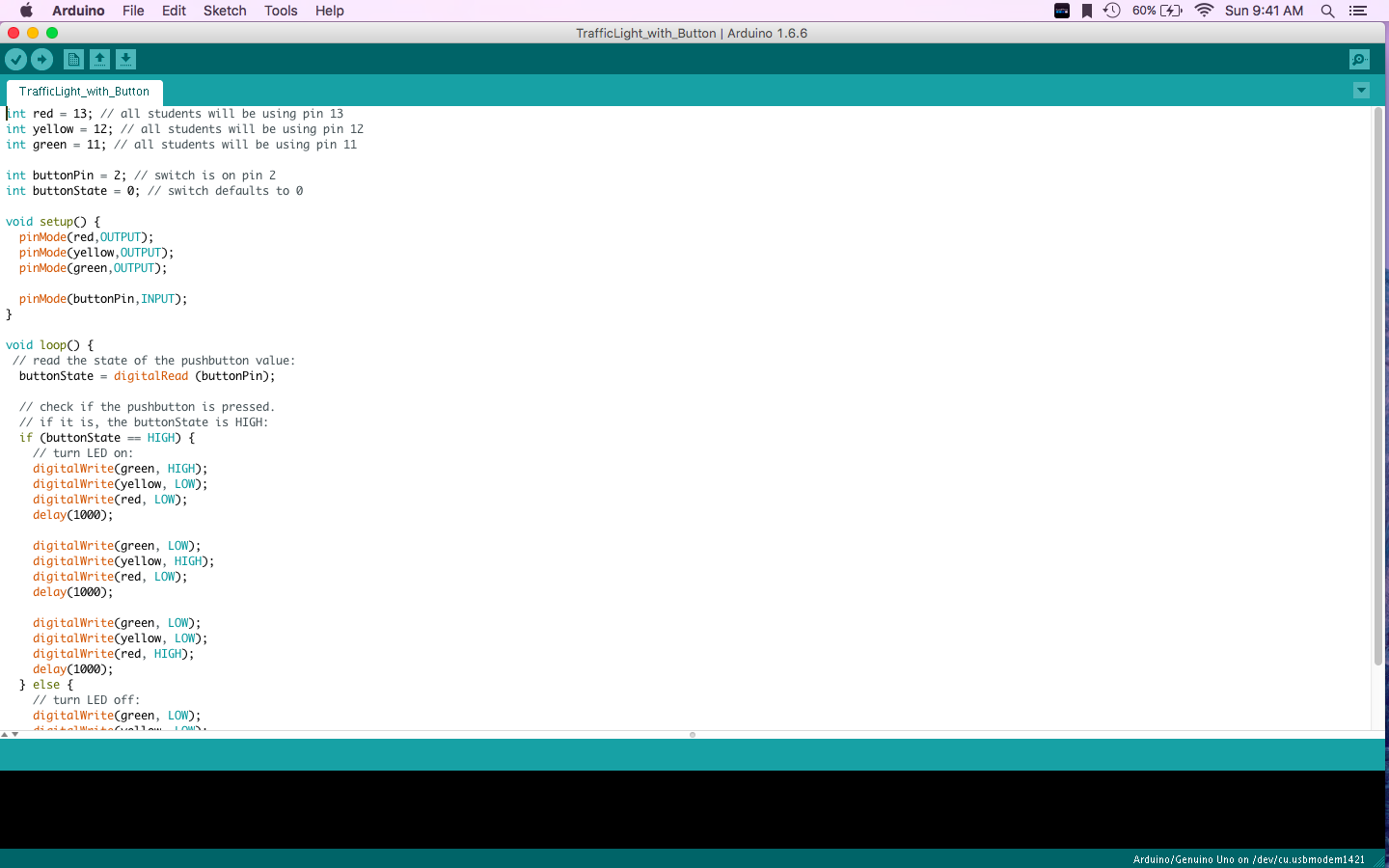Click the black console output area
The width and height of the screenshot is (1389, 868).
pos(693,809)
